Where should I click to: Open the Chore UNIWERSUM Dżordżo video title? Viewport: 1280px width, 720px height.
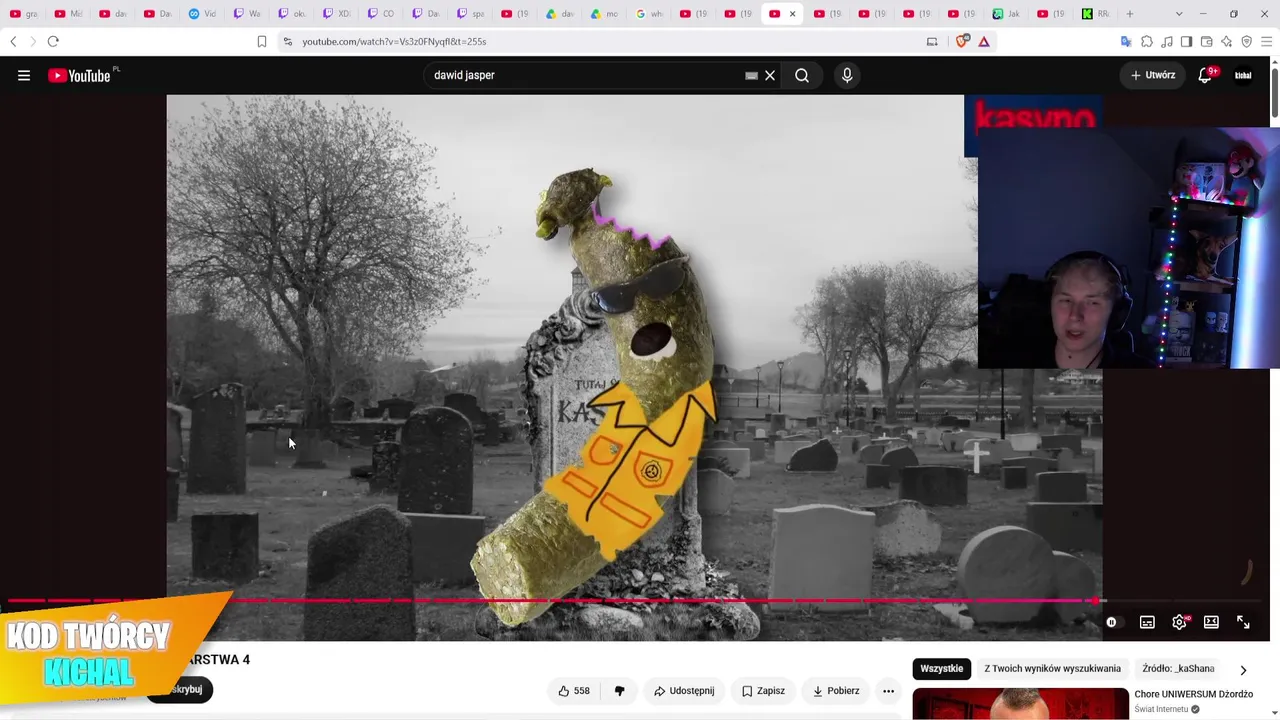point(1193,694)
